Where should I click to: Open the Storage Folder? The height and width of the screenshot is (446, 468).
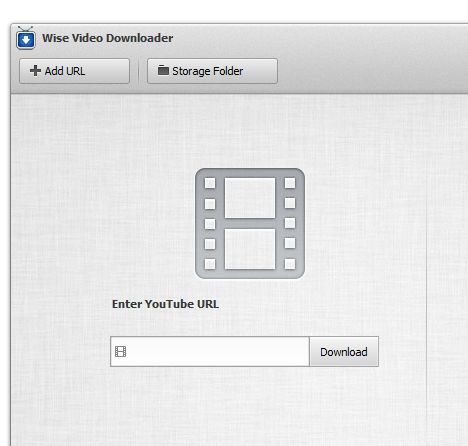(x=212, y=71)
